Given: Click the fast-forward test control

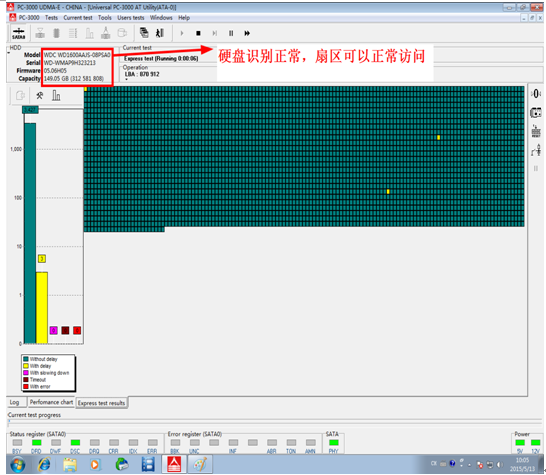Looking at the screenshot, I should tap(247, 33).
